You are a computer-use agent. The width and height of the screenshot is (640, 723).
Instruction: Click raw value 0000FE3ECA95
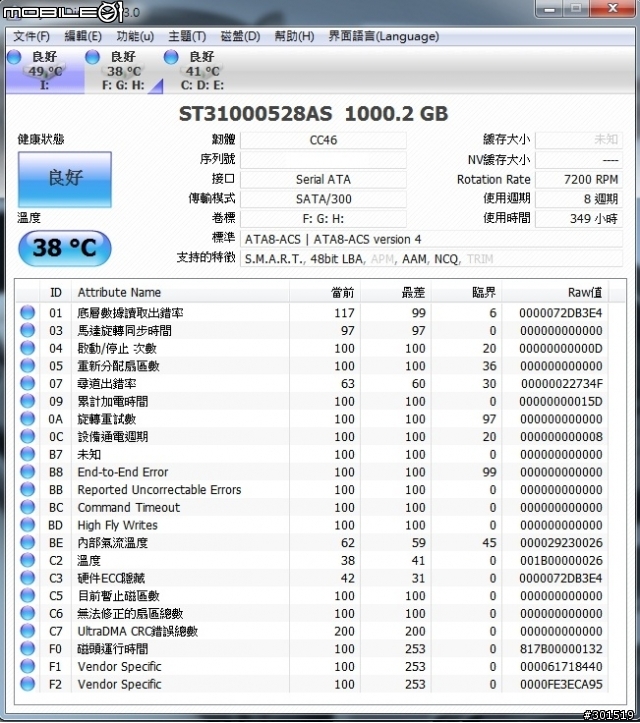[x=561, y=684]
